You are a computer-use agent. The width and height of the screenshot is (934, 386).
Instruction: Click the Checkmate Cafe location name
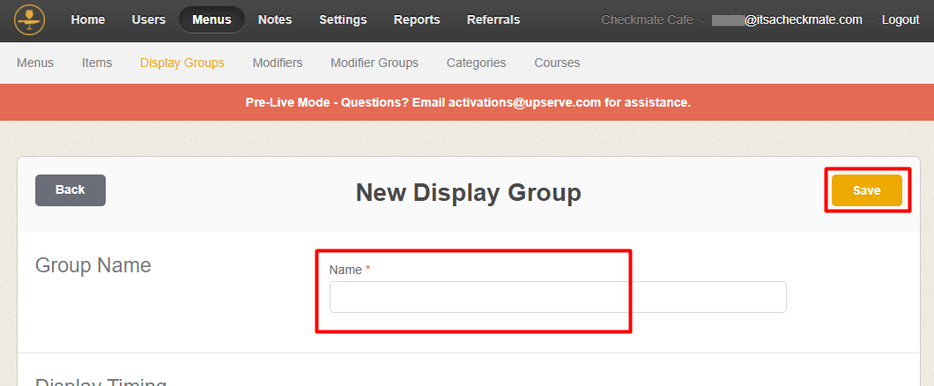click(x=647, y=20)
